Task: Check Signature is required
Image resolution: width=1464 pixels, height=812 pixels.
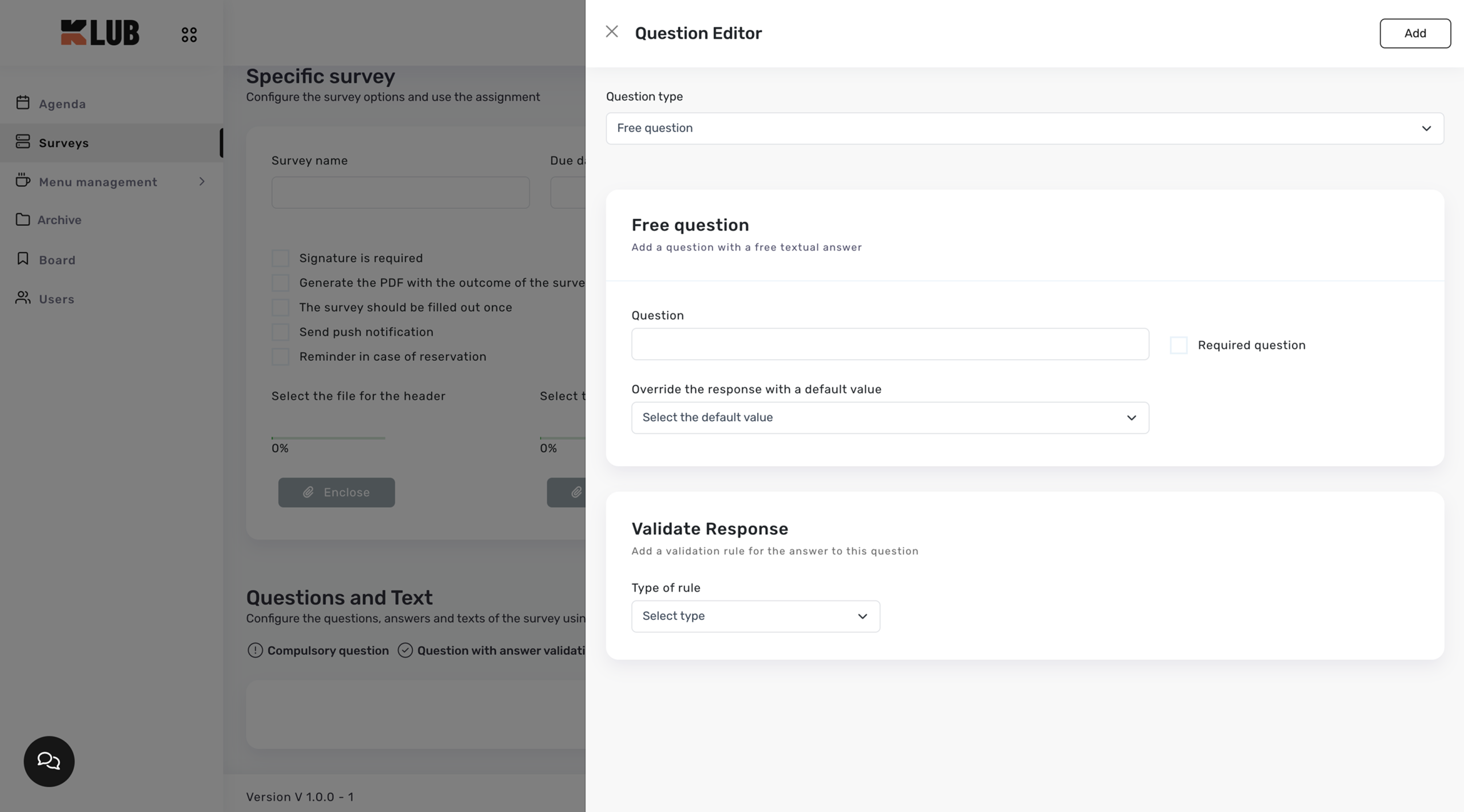Action: point(280,258)
